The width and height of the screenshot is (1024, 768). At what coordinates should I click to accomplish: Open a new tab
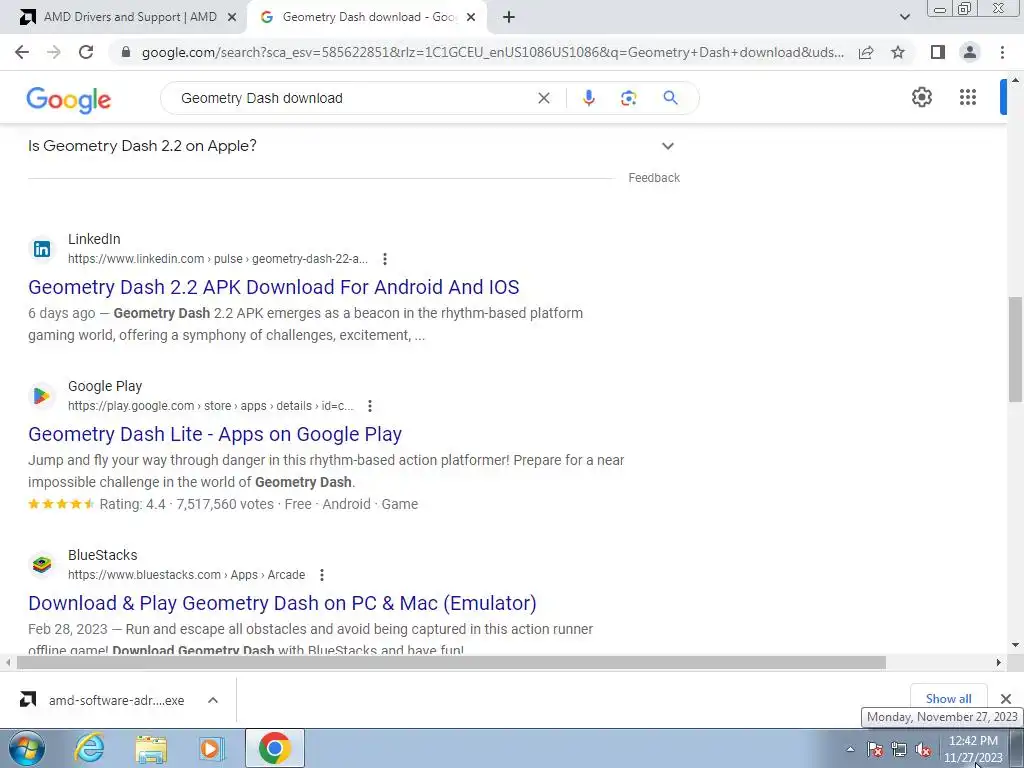click(509, 18)
